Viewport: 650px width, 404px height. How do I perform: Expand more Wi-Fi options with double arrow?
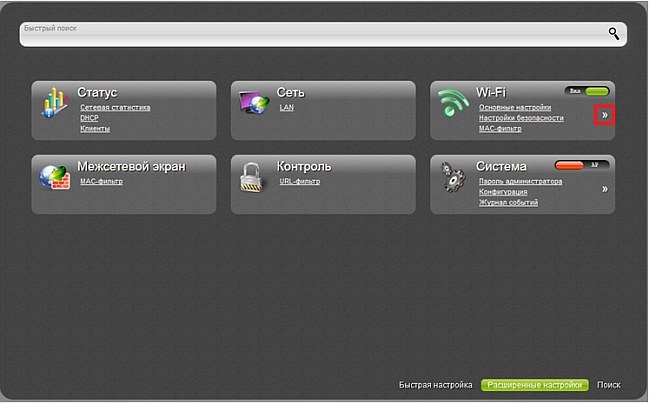[x=604, y=116]
